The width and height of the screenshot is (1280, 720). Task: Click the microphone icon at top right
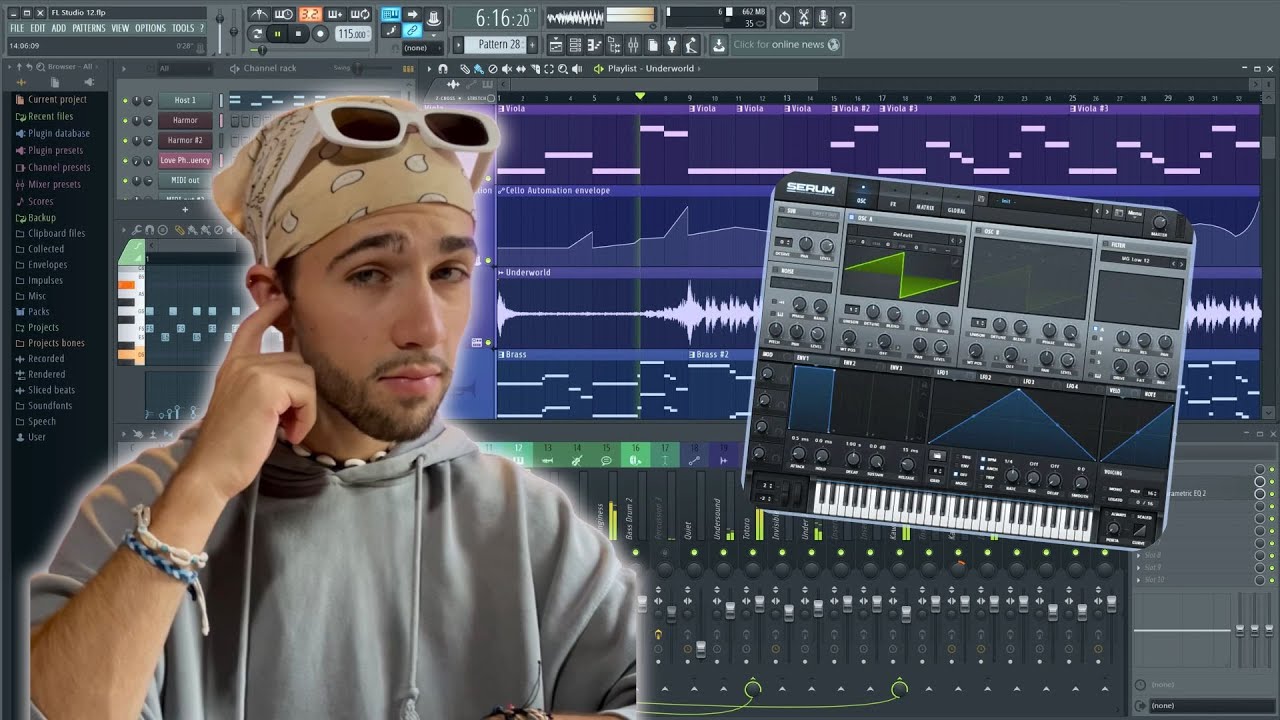click(x=822, y=18)
